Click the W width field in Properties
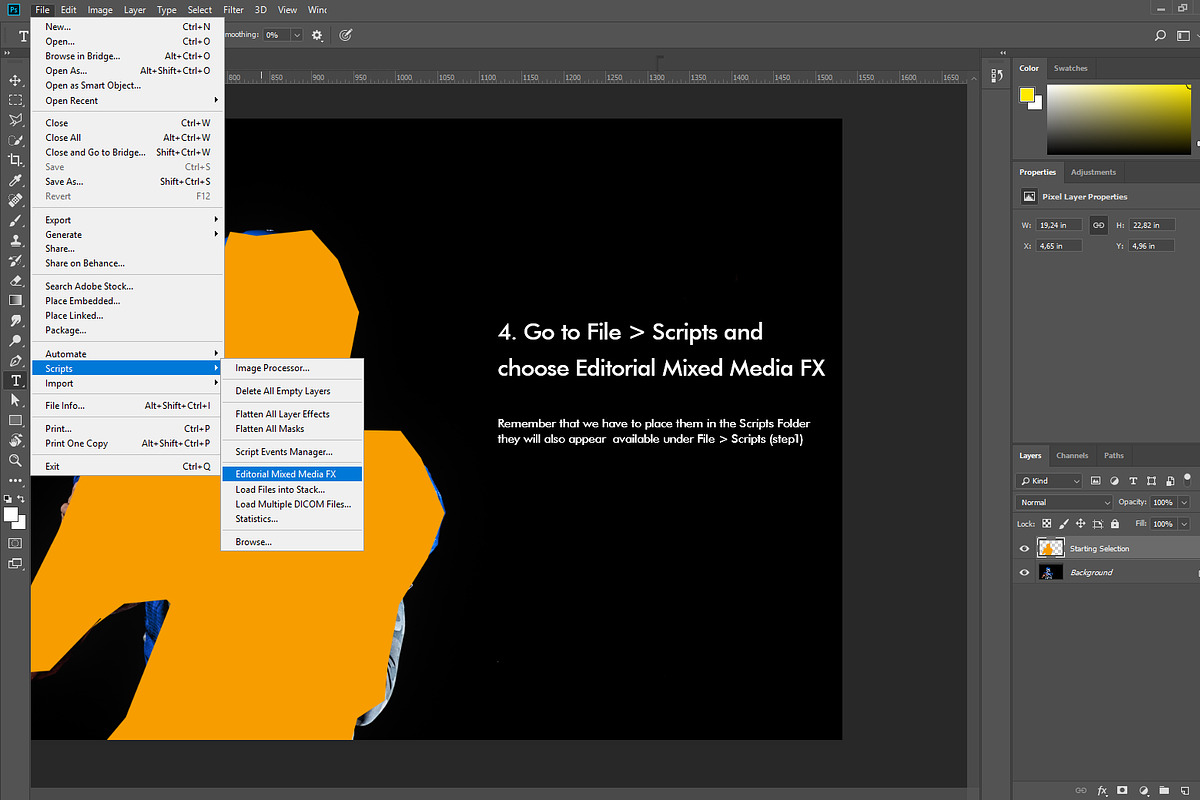This screenshot has height=800, width=1200. (x=1058, y=225)
